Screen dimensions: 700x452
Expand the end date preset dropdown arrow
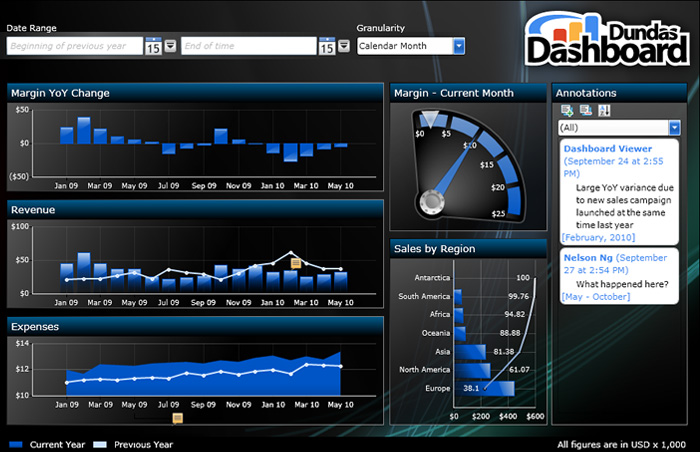pos(343,46)
